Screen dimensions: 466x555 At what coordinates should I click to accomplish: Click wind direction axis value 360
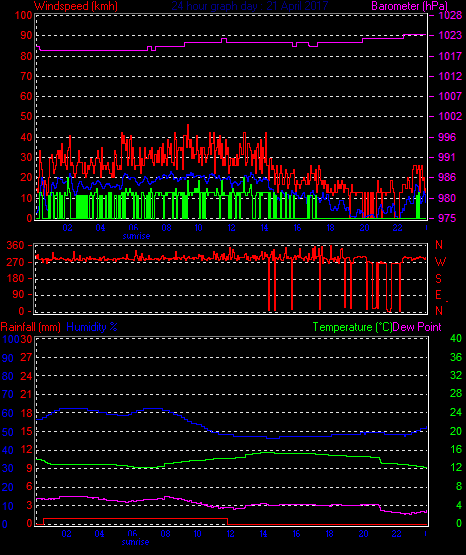pyautogui.click(x=16, y=245)
